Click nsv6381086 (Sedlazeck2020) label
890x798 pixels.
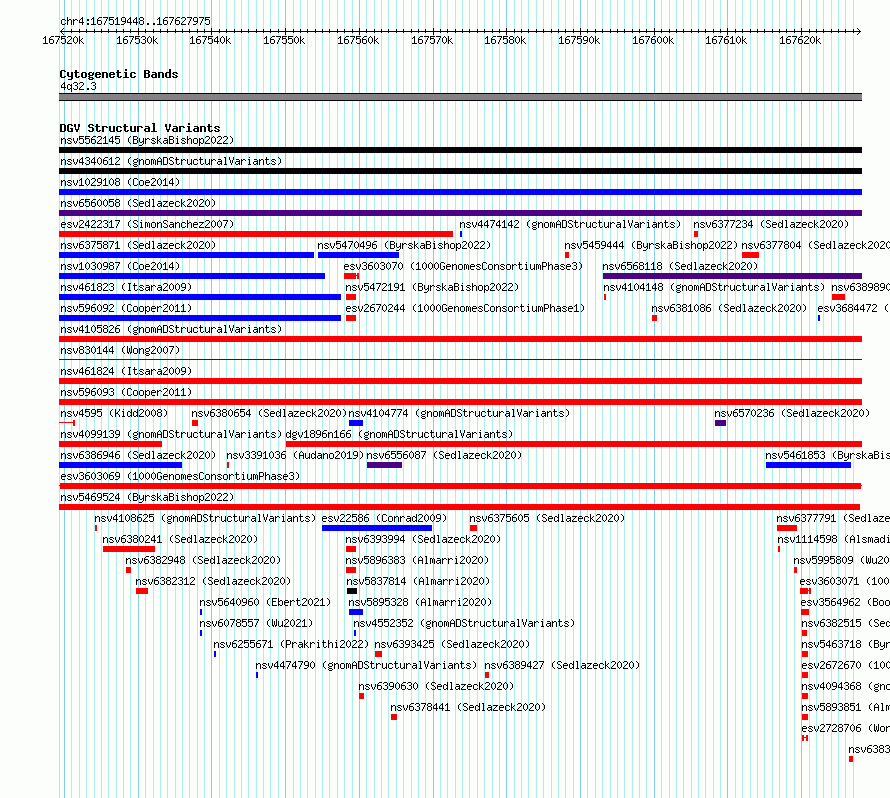tap(729, 308)
